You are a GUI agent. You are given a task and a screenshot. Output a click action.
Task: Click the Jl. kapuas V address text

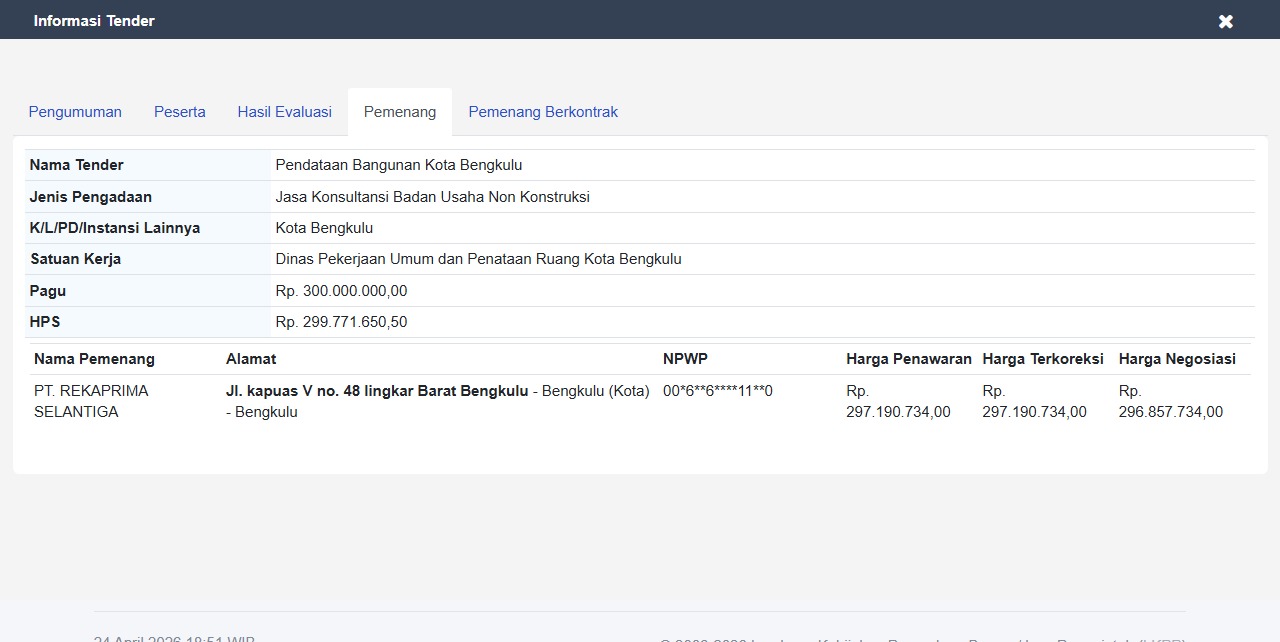[x=377, y=391]
